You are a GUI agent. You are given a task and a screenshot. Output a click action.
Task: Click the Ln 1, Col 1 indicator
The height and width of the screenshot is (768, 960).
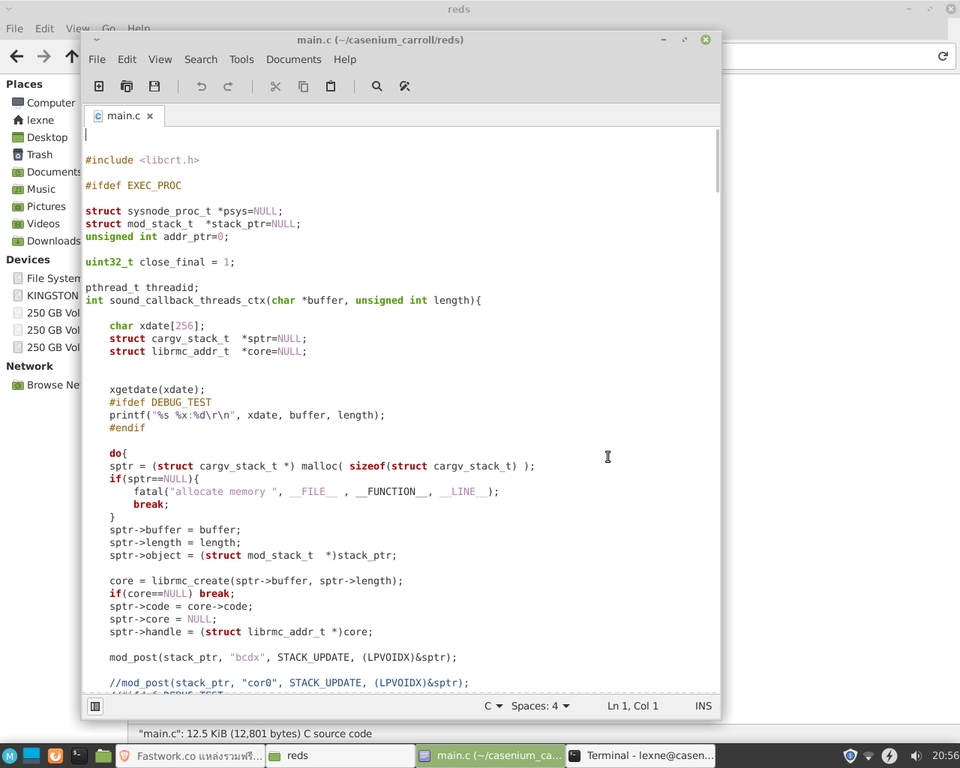632,706
